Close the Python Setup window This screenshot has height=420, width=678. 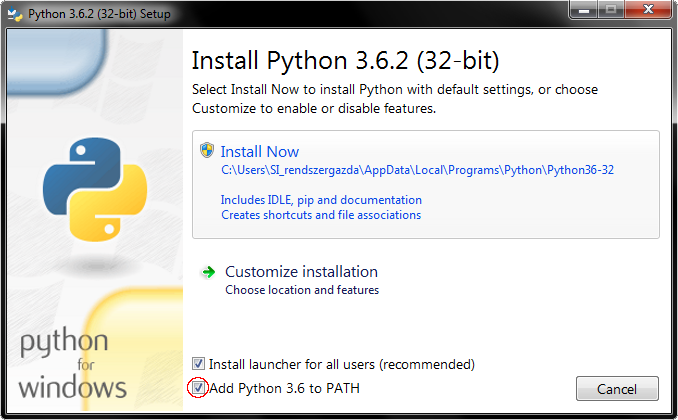pos(648,9)
